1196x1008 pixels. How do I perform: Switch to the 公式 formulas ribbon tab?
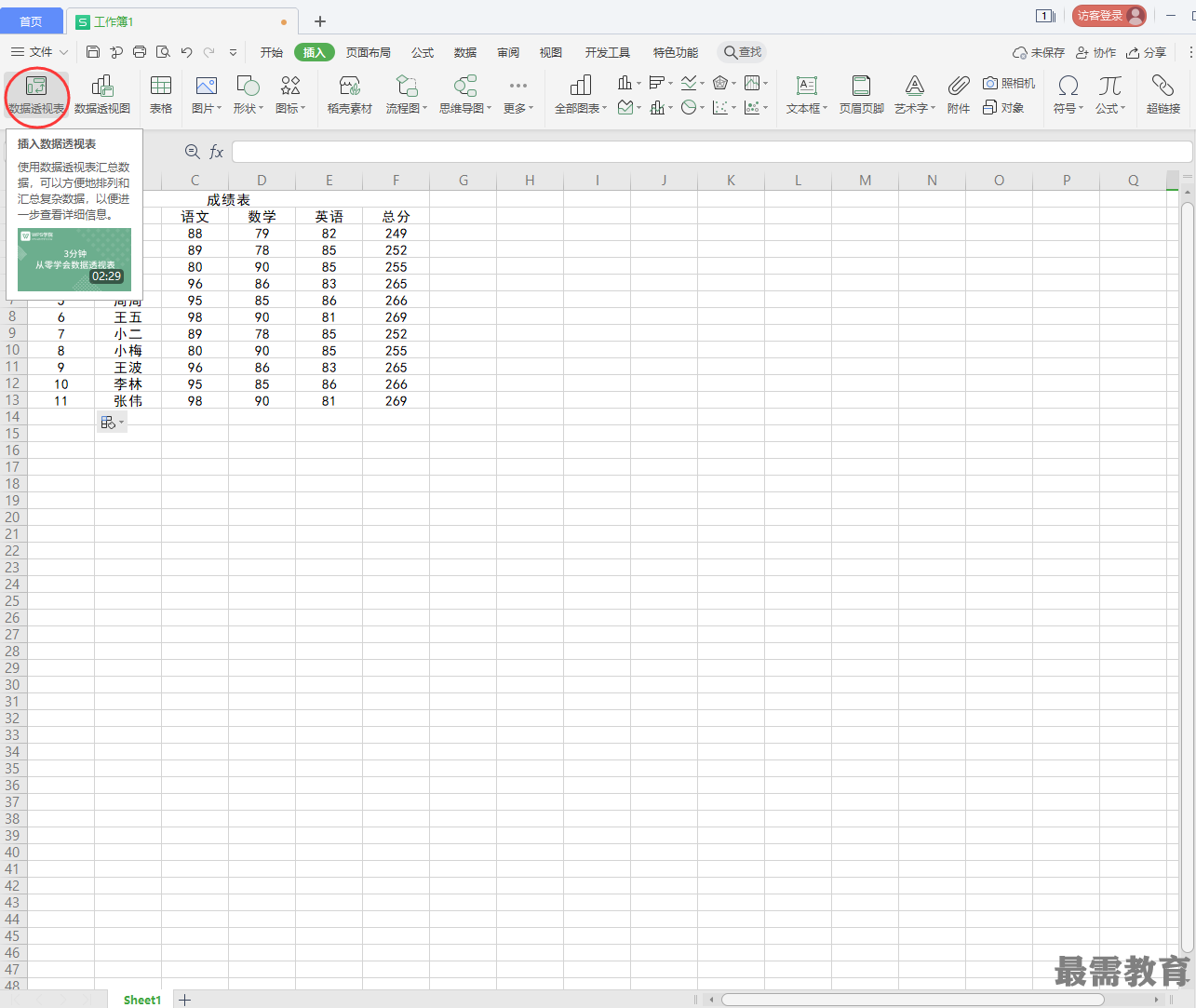423,52
